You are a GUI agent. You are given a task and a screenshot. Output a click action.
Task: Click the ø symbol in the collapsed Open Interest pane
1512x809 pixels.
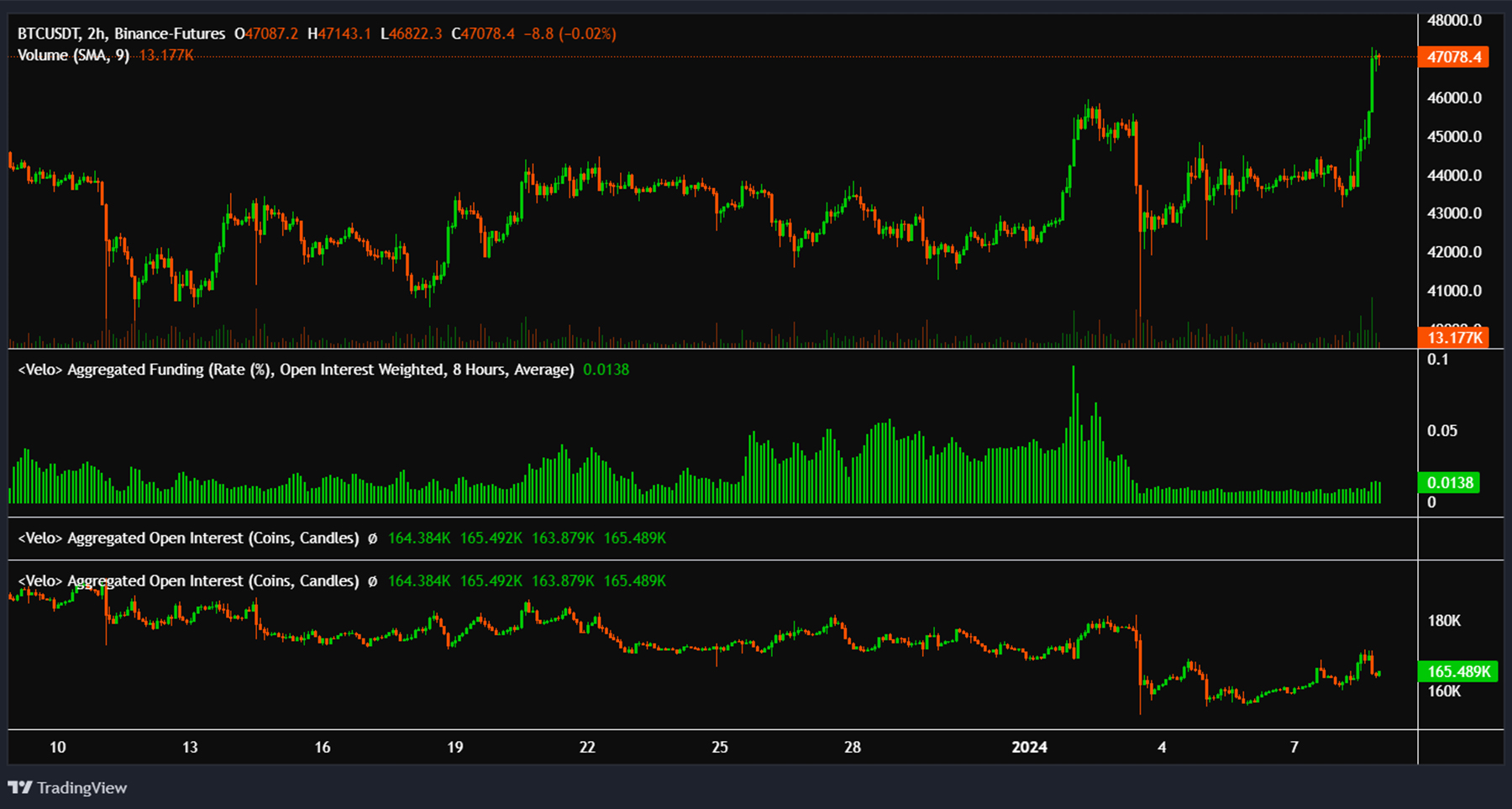[x=372, y=538]
